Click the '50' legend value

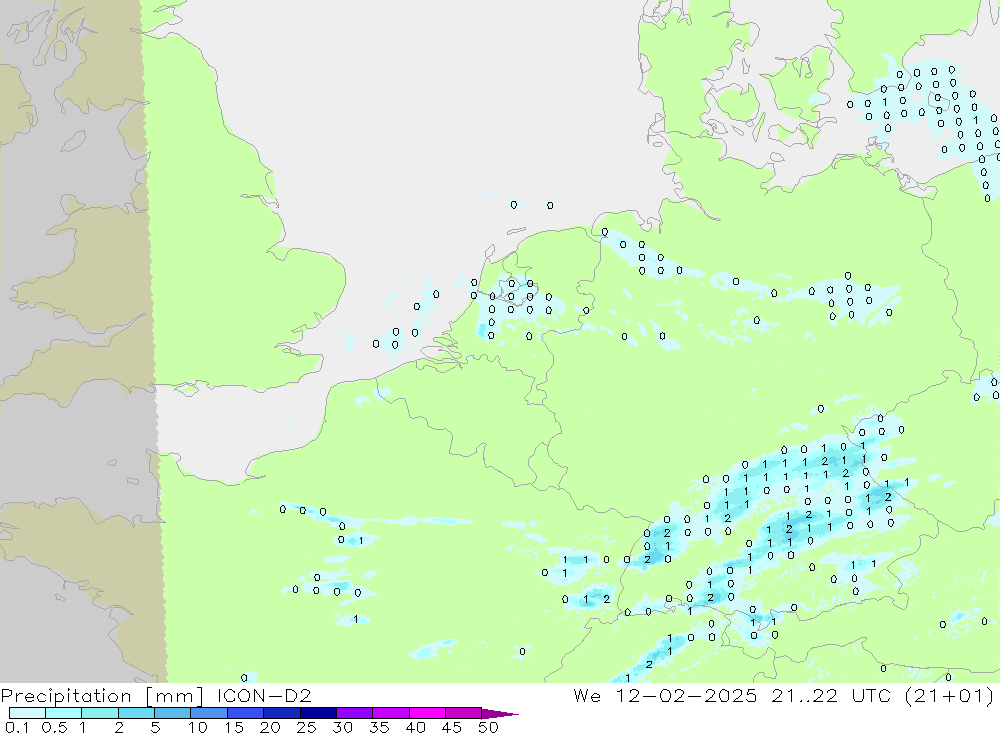pos(488,727)
